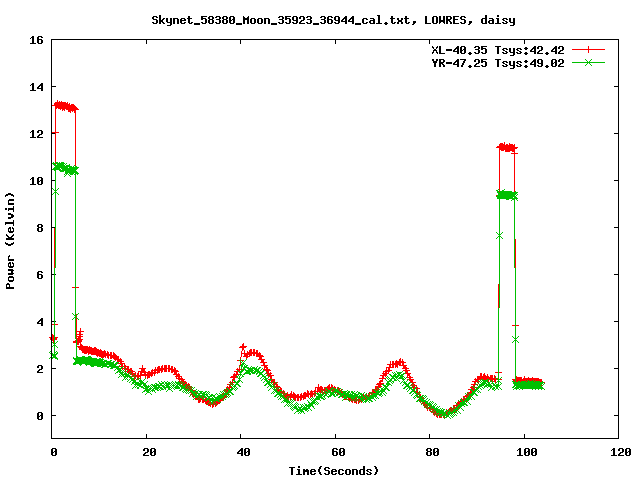Click the y-axis tick label 14

click(x=35, y=87)
